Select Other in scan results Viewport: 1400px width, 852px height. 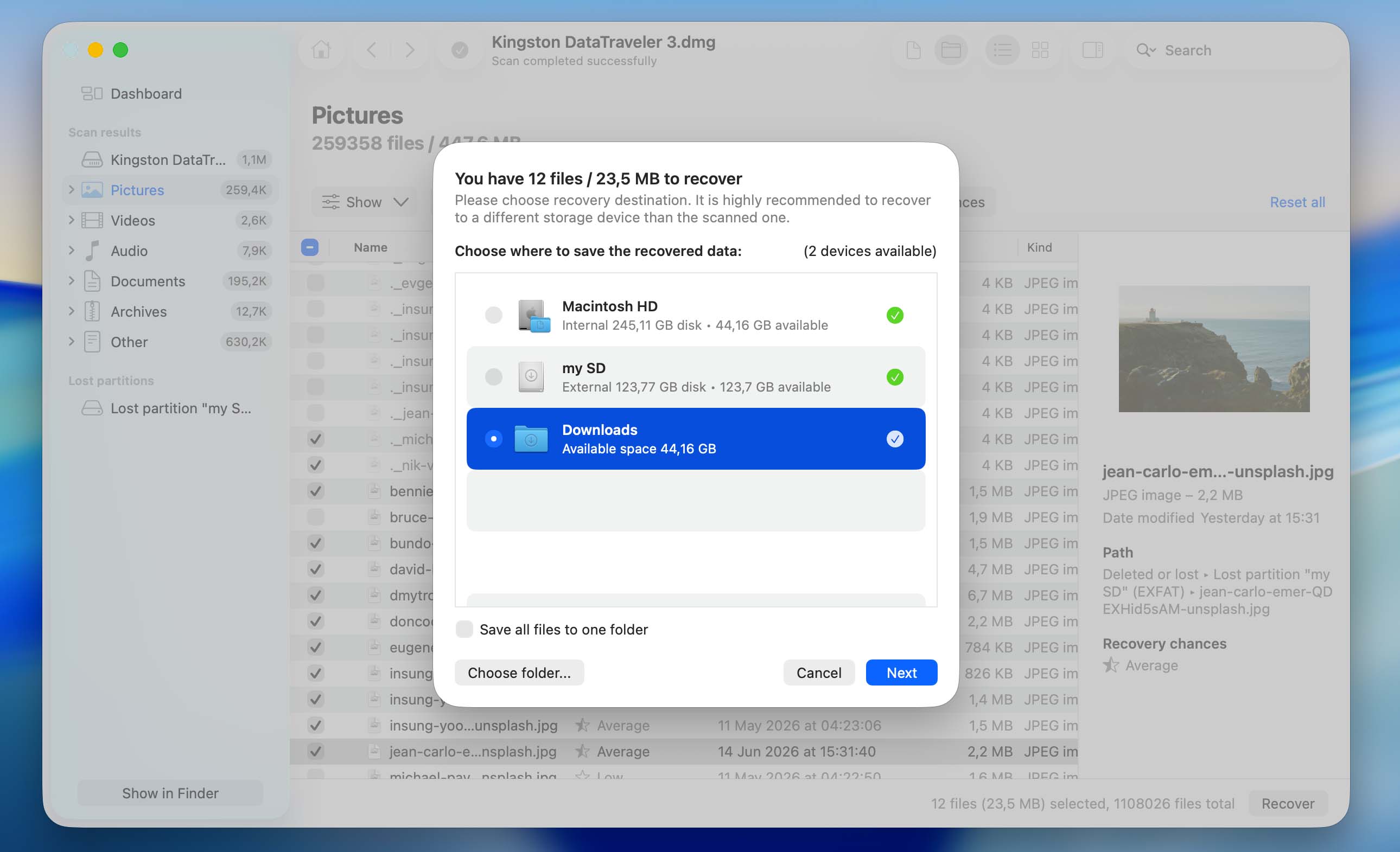[x=170, y=341]
